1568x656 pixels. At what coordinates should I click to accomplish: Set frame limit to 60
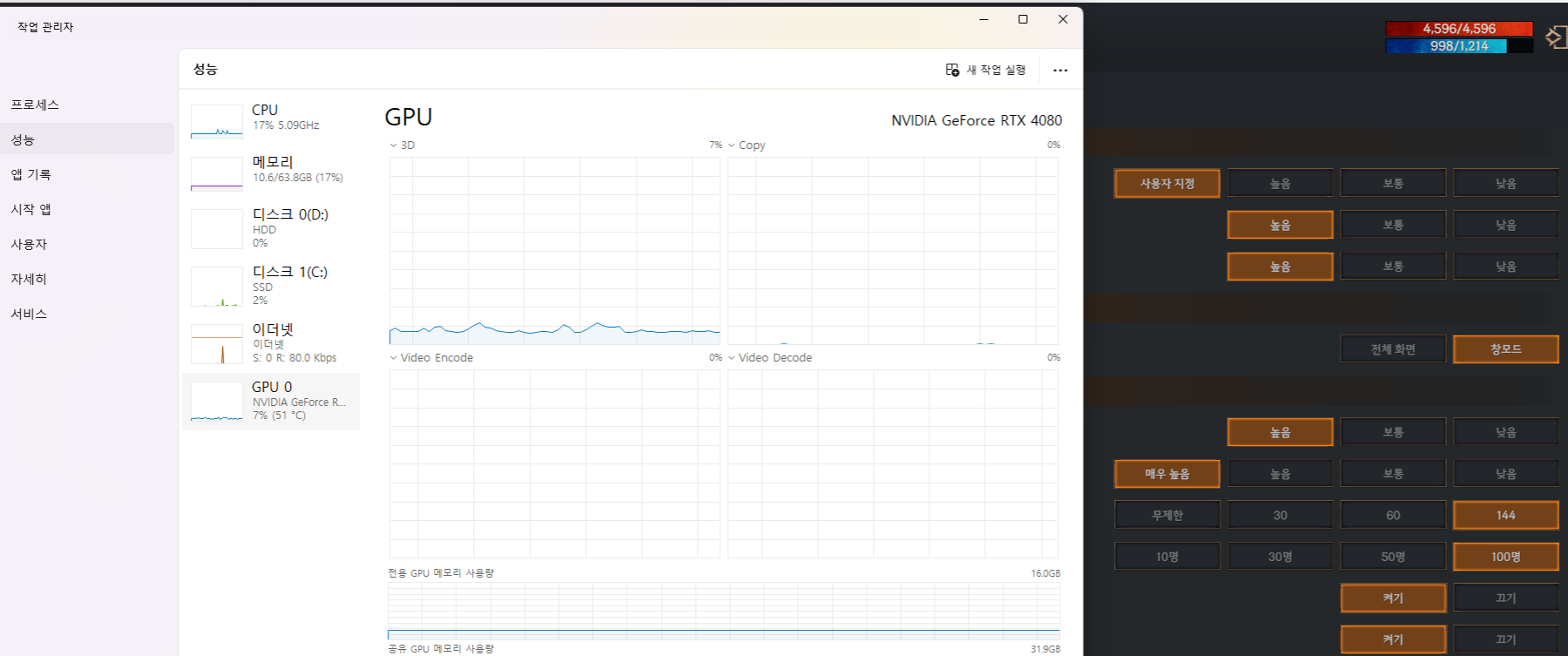(1392, 515)
